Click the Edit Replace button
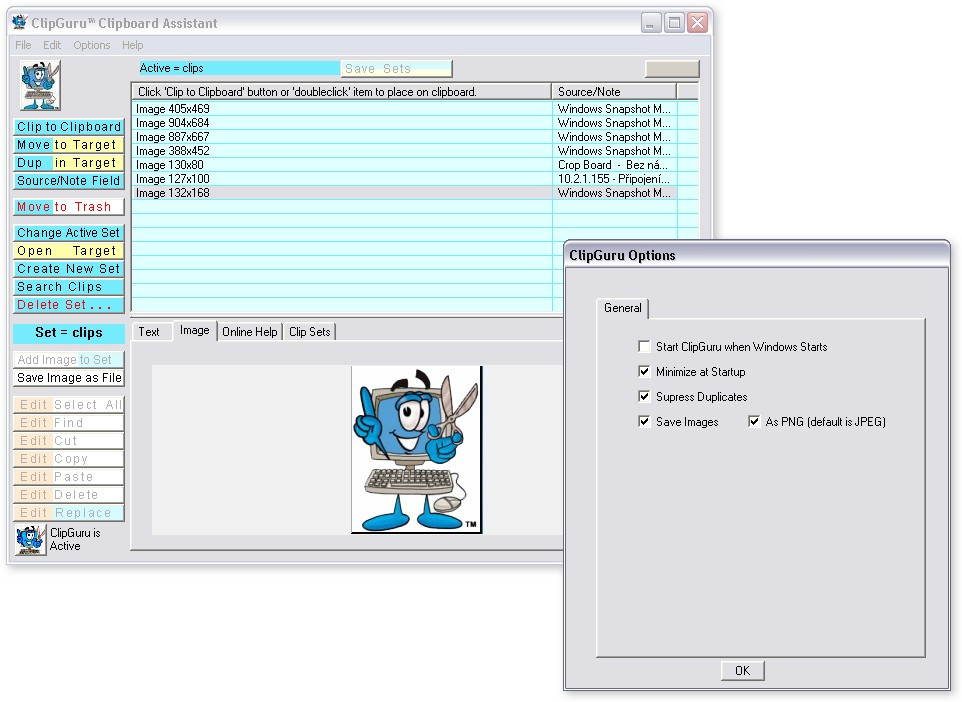This screenshot has width=962, height=702. [69, 512]
